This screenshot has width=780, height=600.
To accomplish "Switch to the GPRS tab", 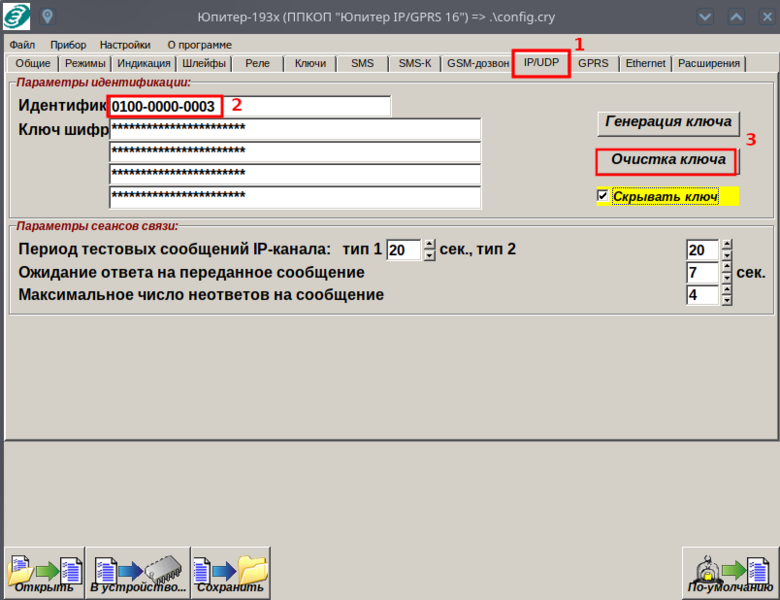I will [x=593, y=64].
